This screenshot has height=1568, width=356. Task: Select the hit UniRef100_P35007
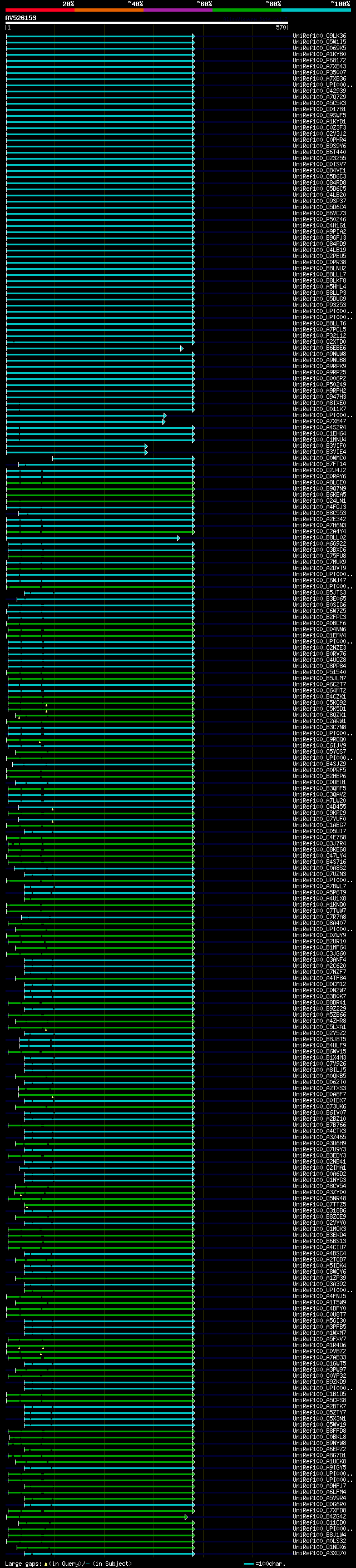tap(319, 72)
